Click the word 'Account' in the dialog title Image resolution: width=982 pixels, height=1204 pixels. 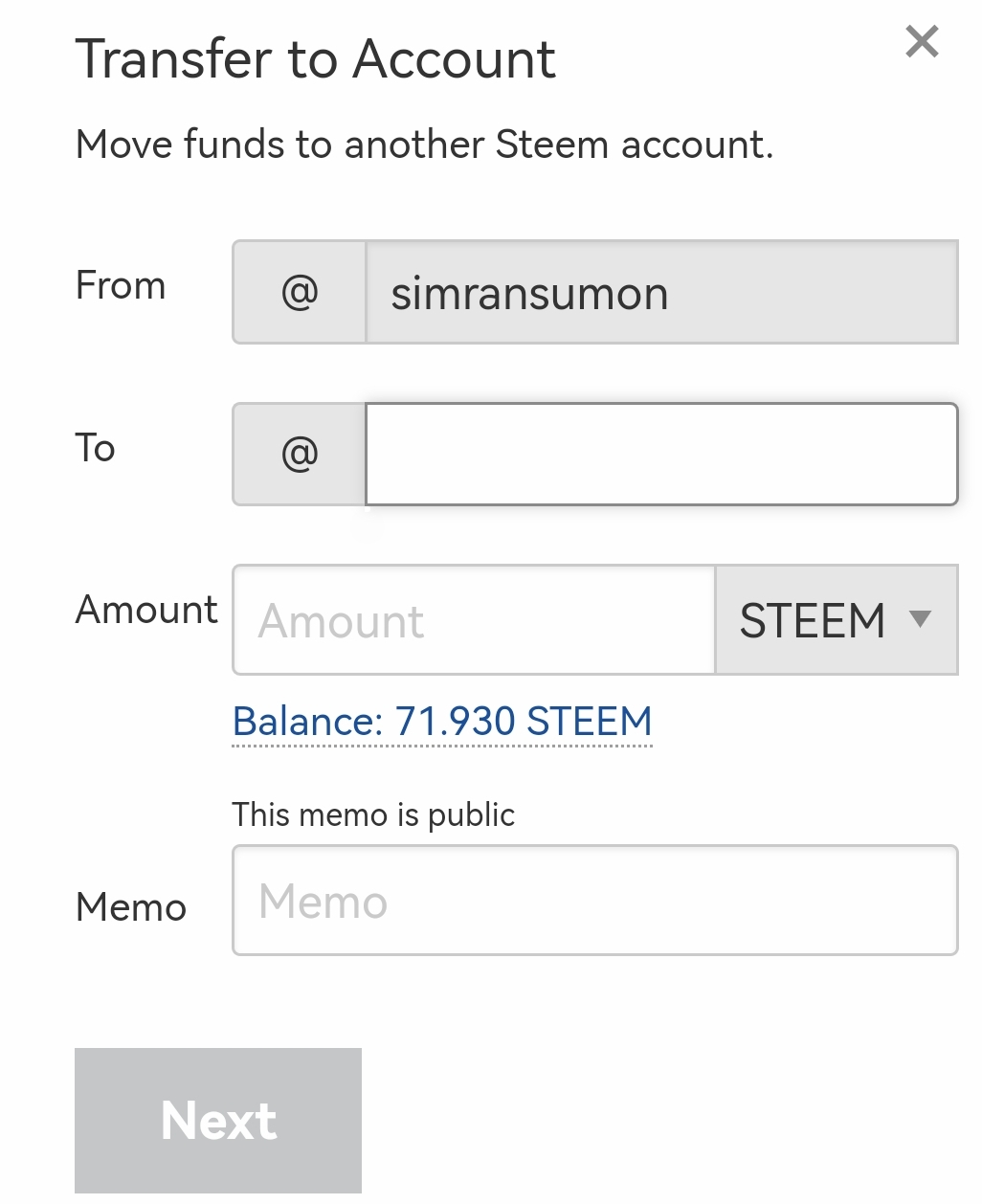coord(455,59)
